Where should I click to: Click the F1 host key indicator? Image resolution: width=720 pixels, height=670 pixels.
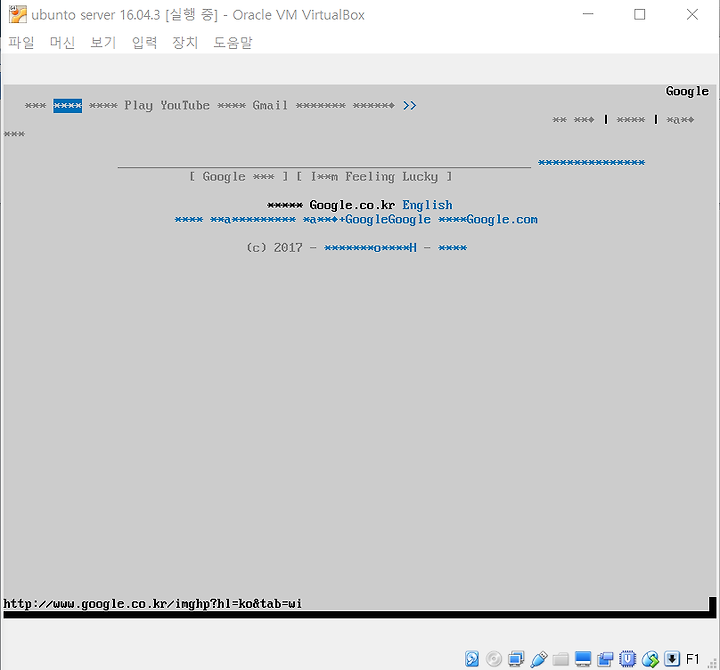tap(692, 659)
